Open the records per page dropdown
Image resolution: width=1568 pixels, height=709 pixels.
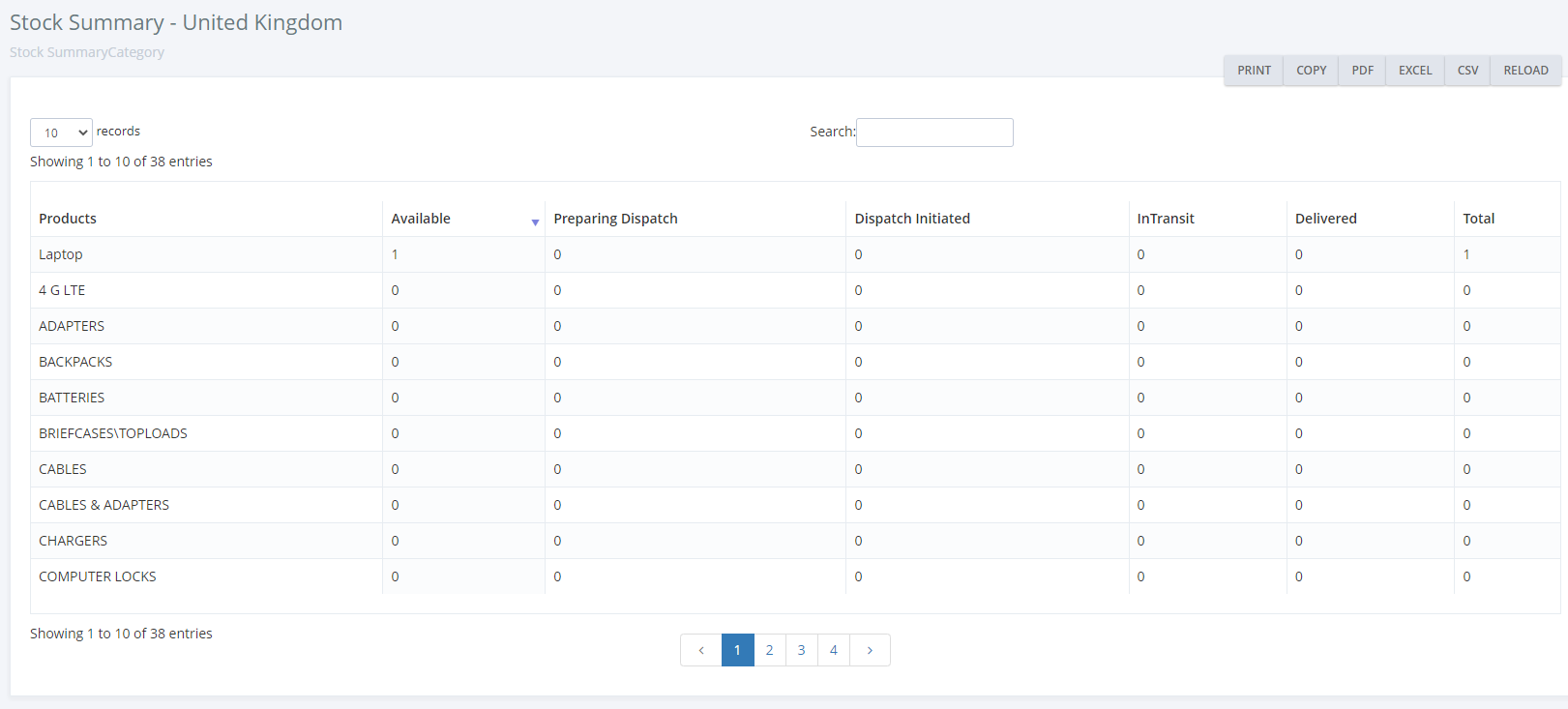coord(61,133)
